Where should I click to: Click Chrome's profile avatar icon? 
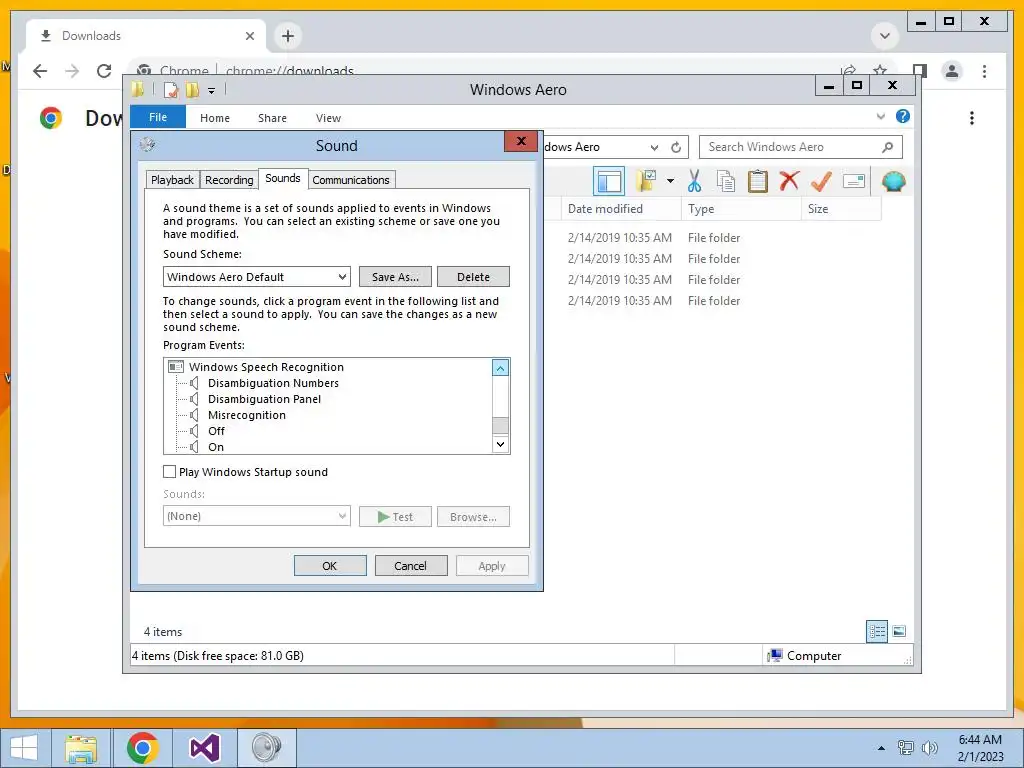(952, 71)
